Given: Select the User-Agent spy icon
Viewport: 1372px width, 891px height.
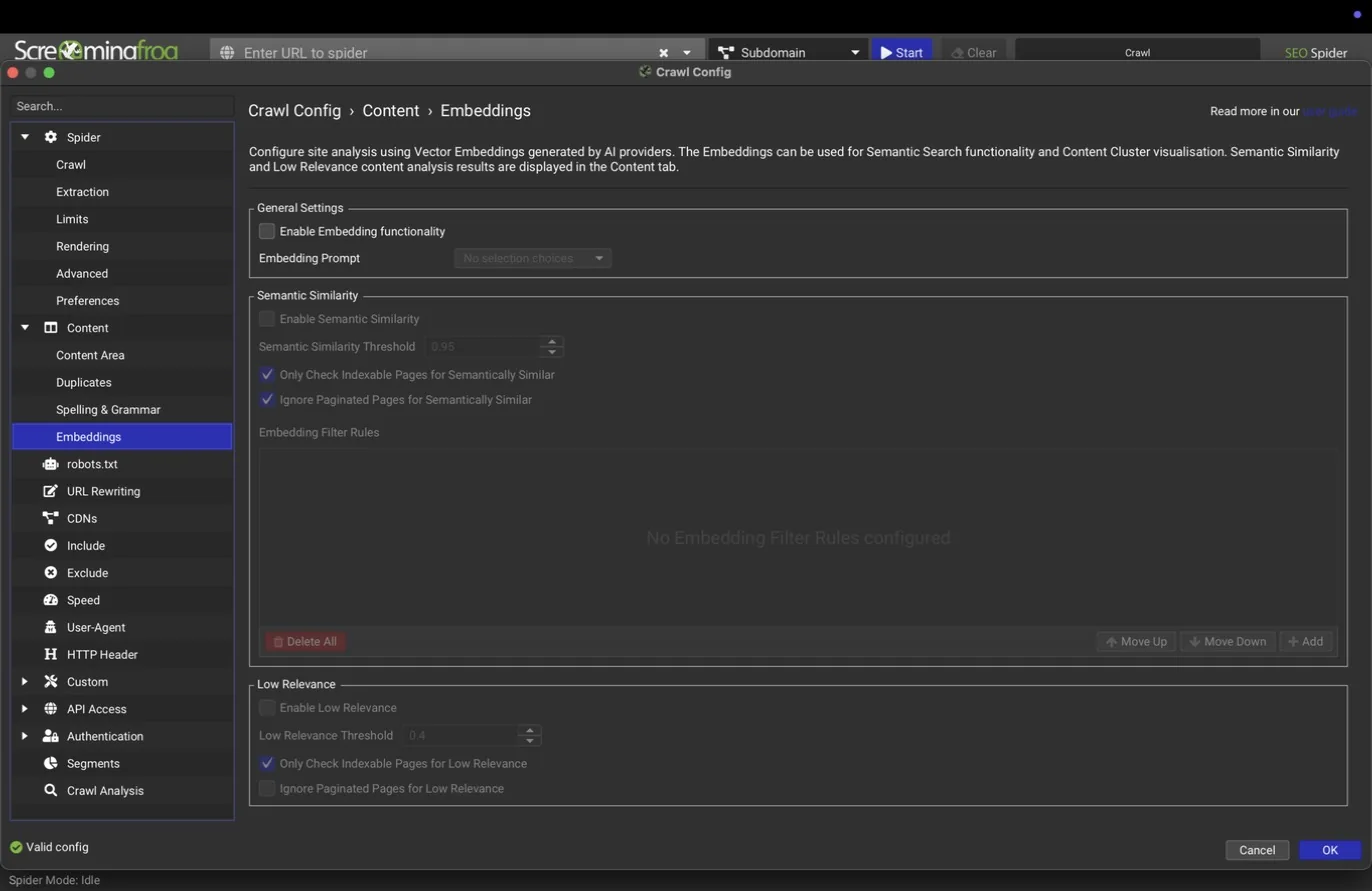Looking at the screenshot, I should 50,627.
